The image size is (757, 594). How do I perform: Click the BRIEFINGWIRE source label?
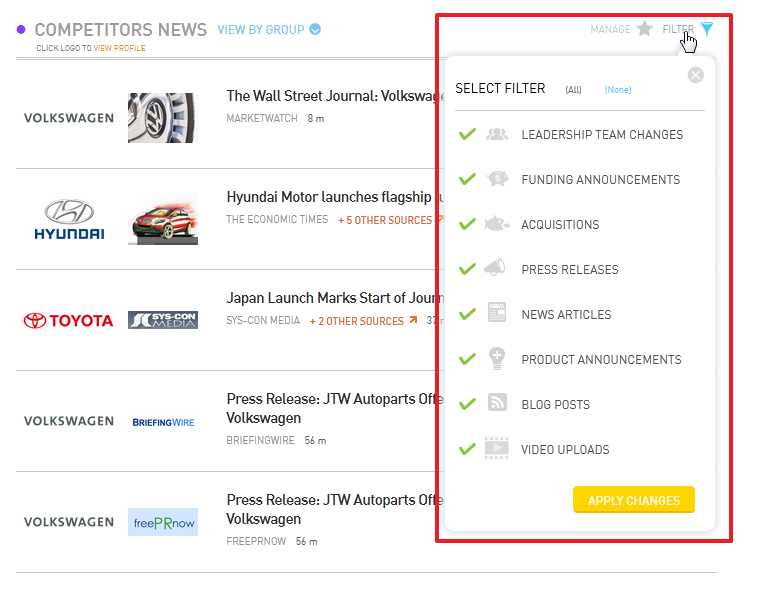click(260, 440)
